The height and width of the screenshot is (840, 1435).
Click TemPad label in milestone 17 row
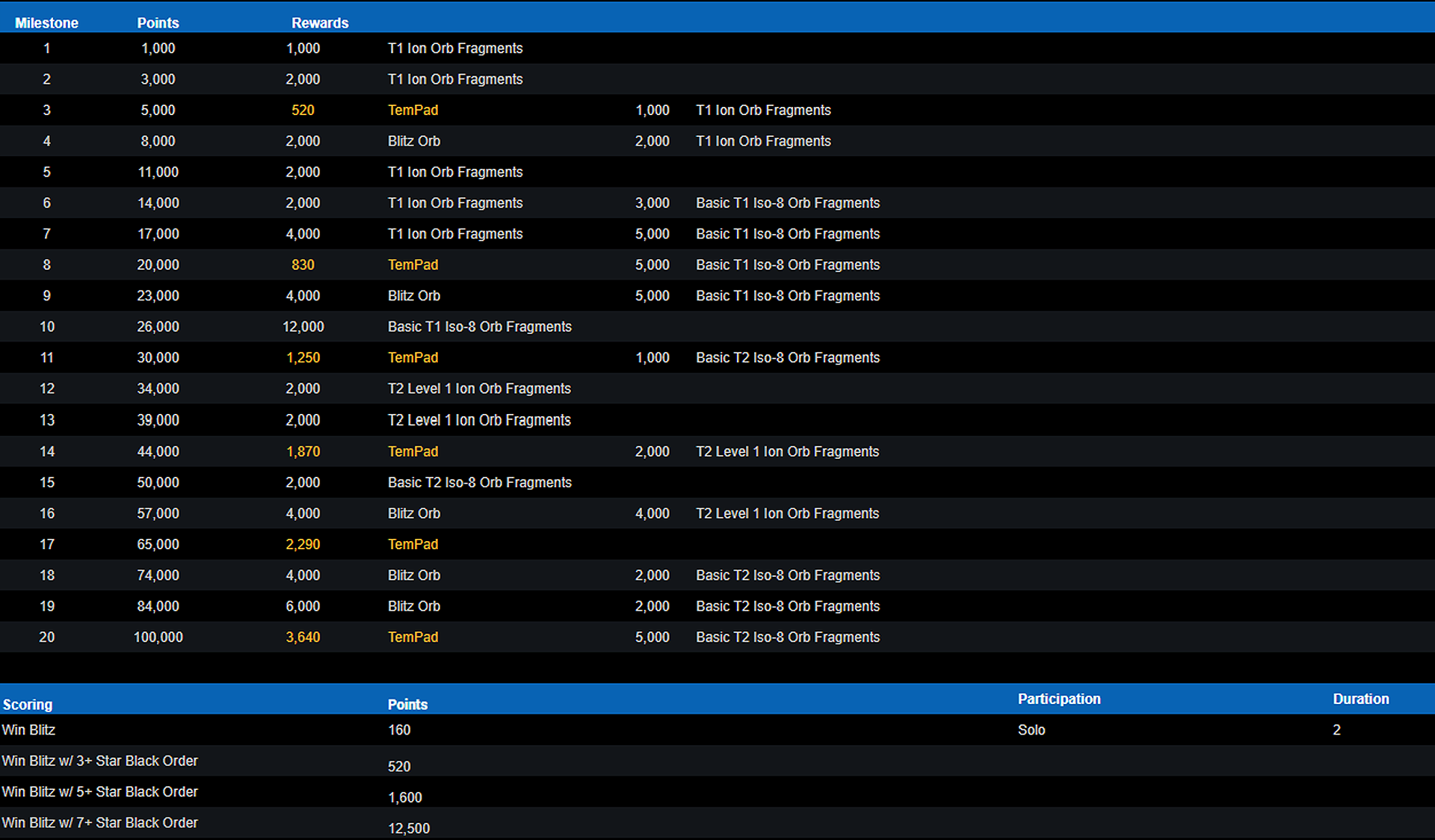[413, 544]
